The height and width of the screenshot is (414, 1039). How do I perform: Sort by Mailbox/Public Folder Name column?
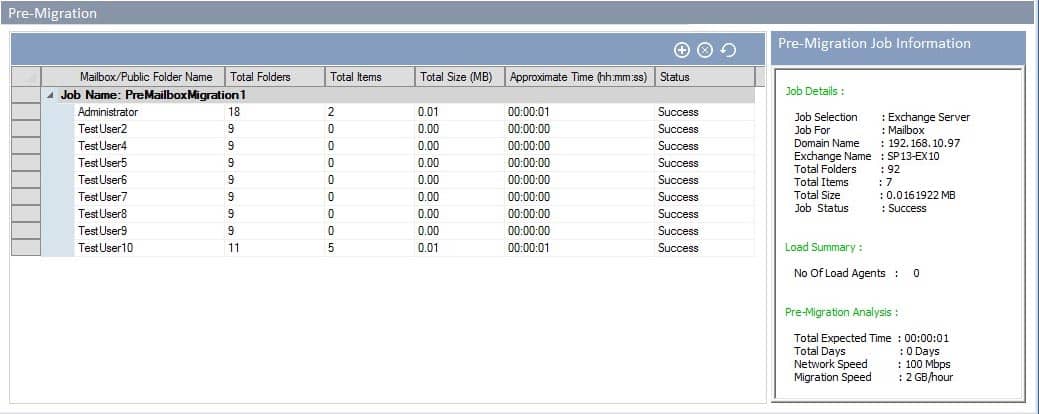[x=146, y=77]
